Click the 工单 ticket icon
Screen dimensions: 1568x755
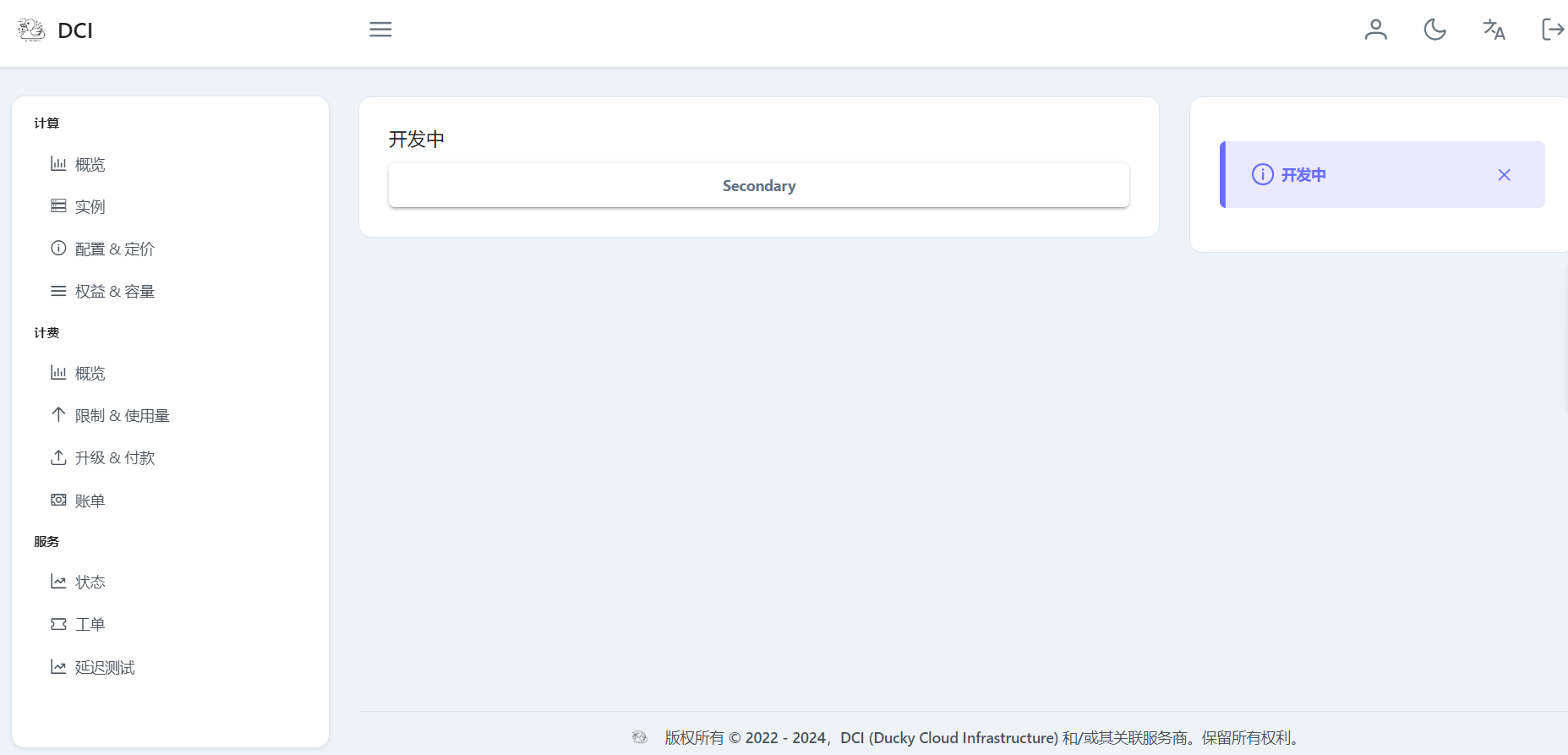58,624
